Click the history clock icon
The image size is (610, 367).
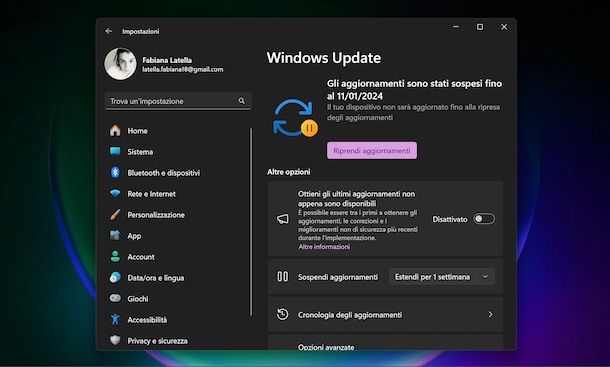point(283,314)
